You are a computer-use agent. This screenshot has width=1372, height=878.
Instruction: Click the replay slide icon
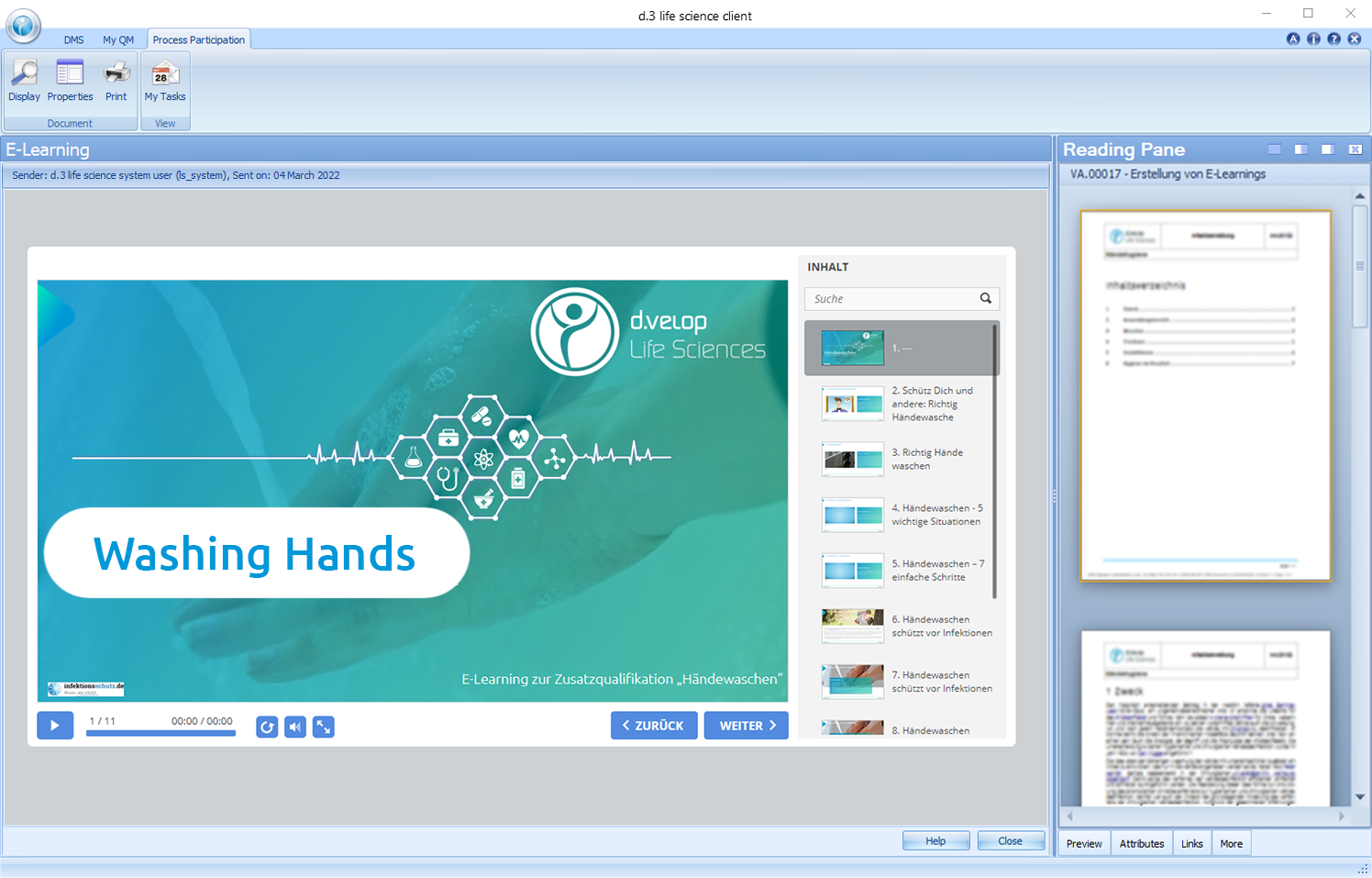267,727
